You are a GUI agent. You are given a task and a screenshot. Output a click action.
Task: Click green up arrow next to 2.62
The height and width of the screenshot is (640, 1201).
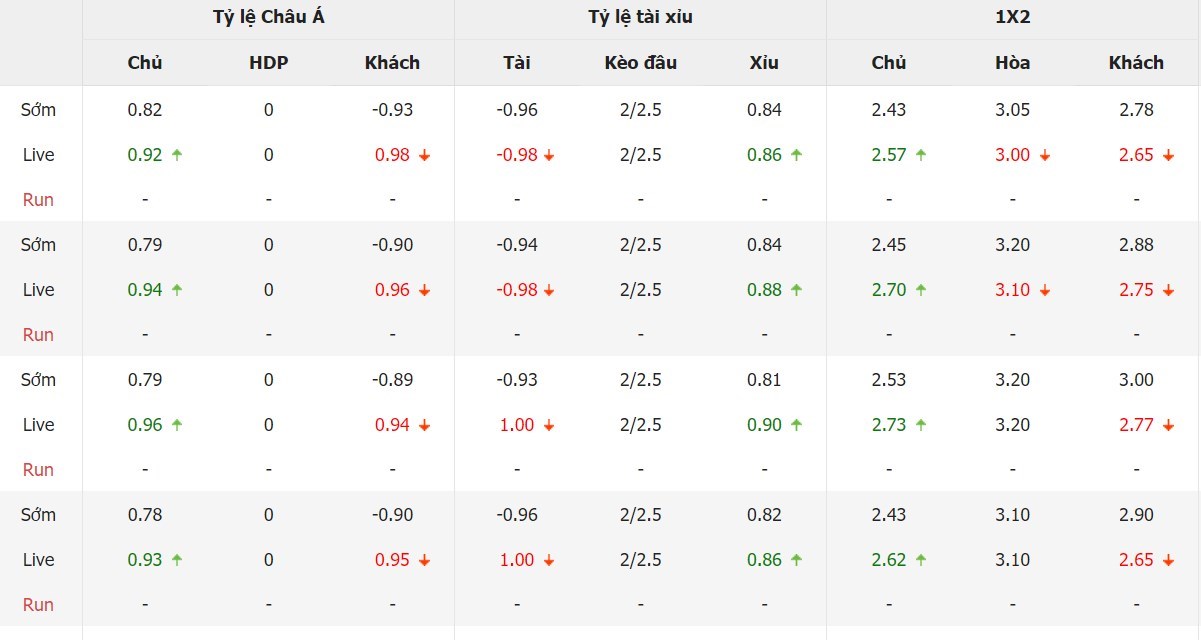[920, 560]
